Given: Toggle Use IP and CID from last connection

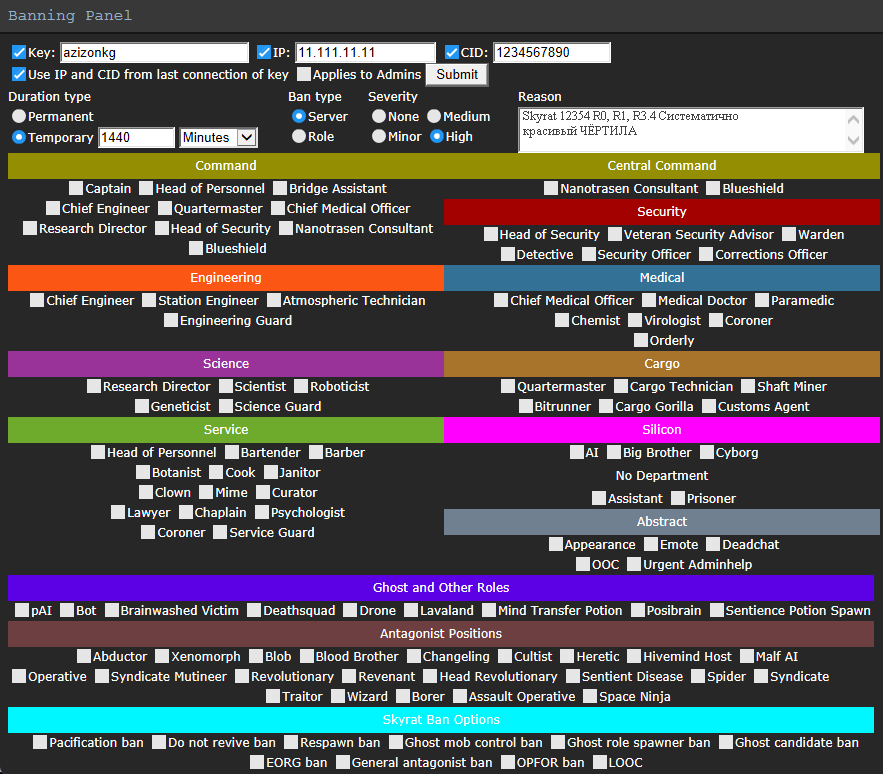Looking at the screenshot, I should [19, 74].
